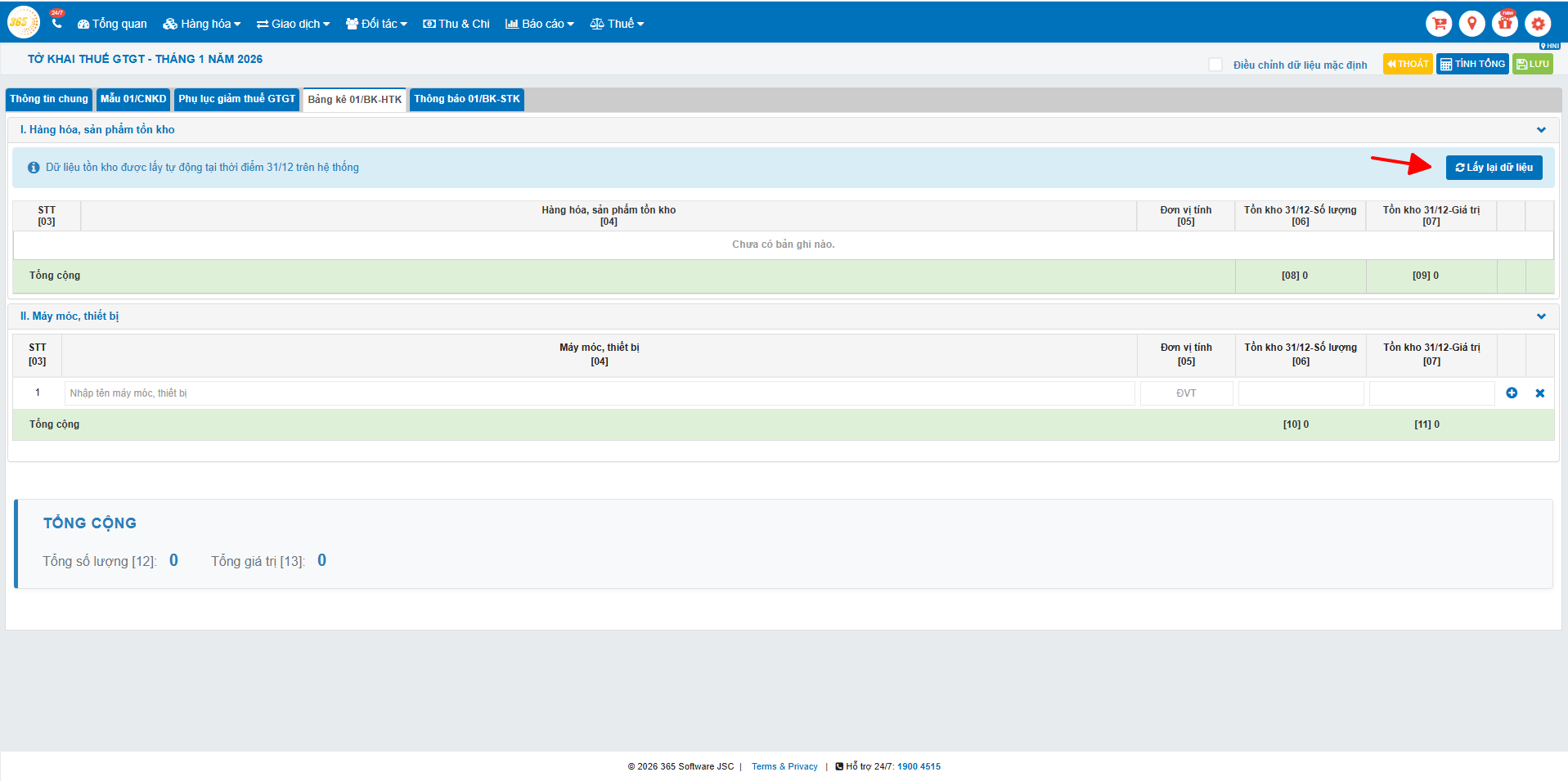Viewport: 1568px width, 781px height.
Task: Click the Lấy lại dữ liệu button
Action: [1494, 168]
